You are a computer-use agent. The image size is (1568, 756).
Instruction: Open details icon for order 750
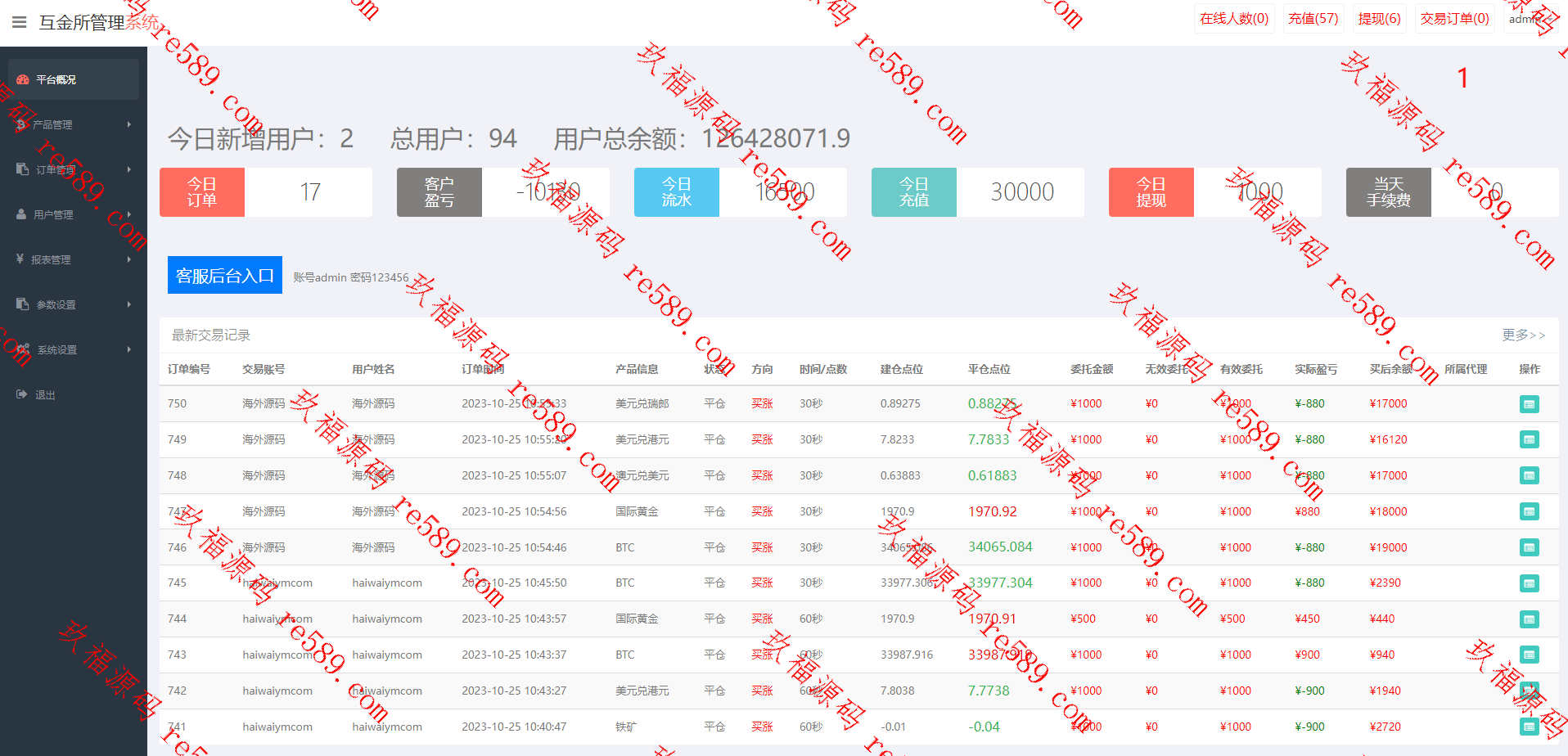[1529, 404]
